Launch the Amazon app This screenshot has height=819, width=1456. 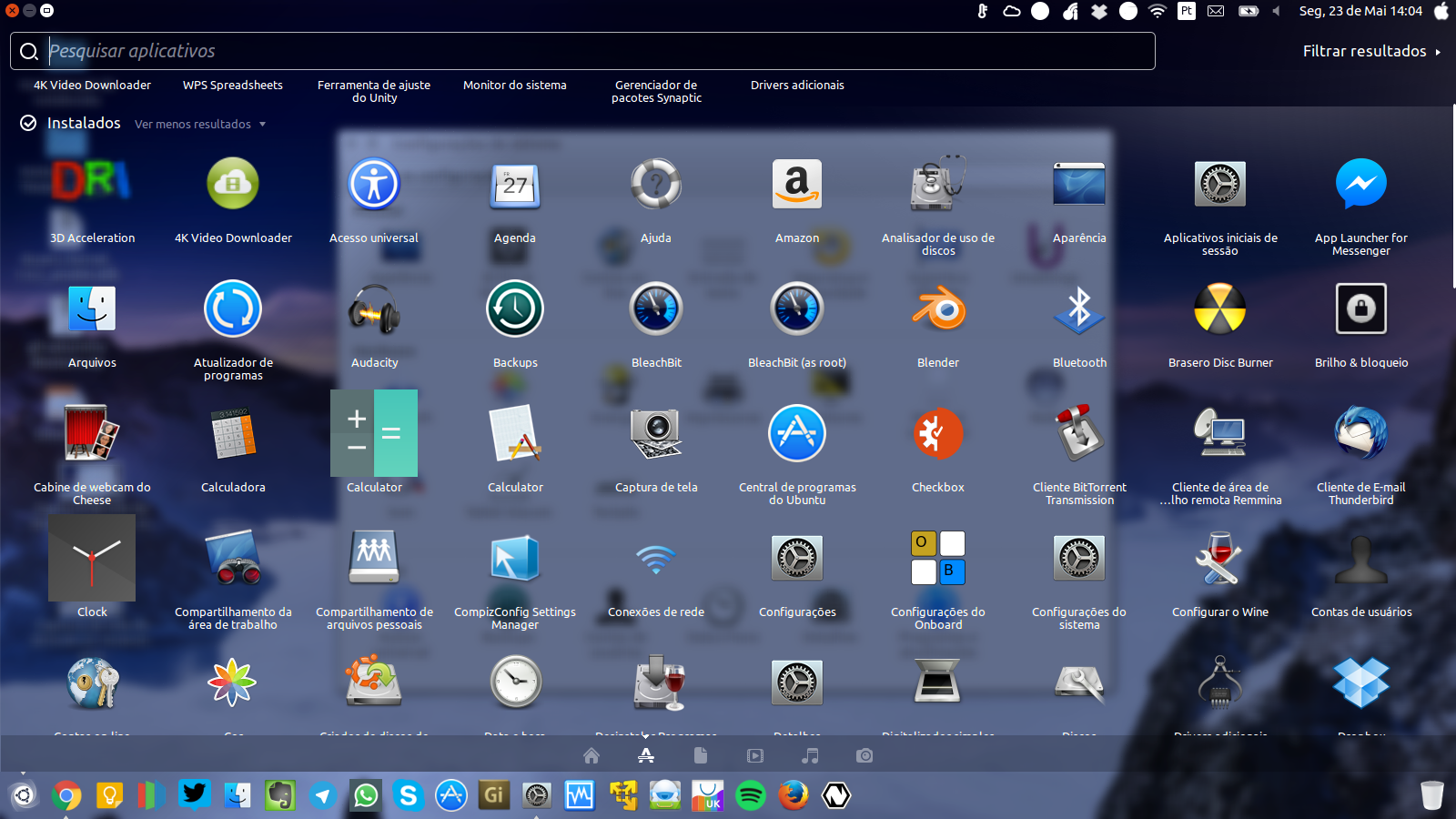(797, 184)
